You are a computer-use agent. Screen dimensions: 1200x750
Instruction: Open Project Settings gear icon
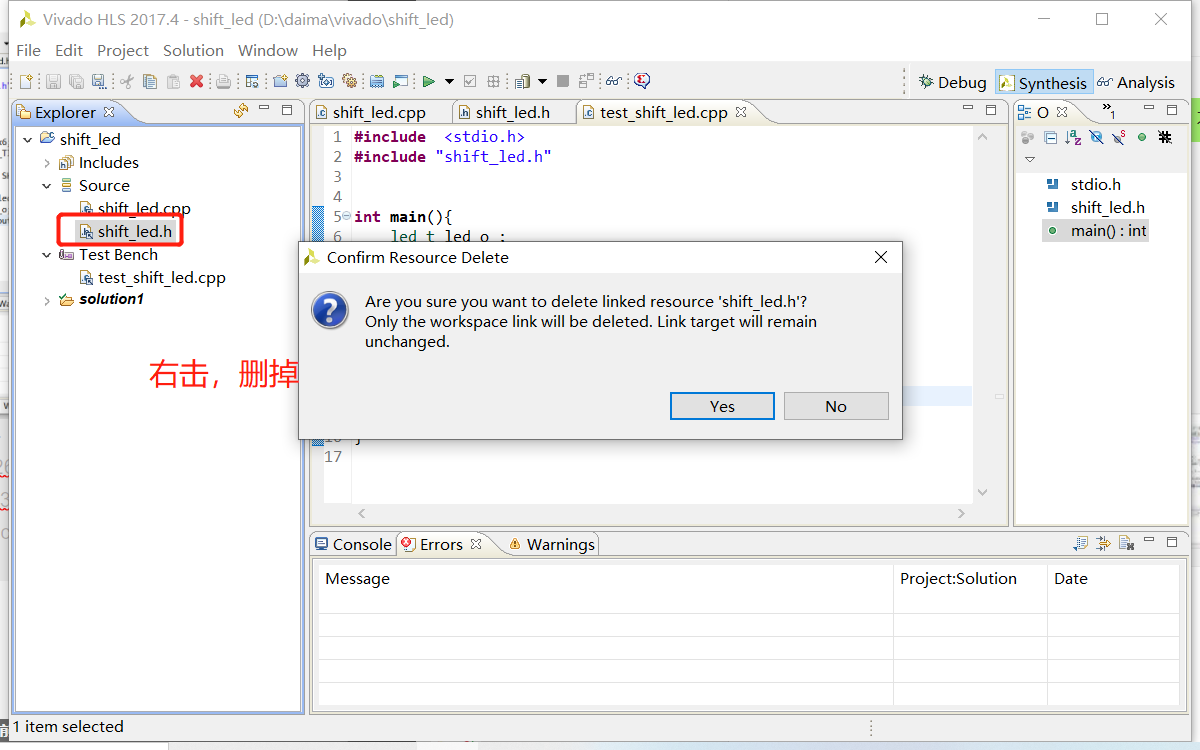tap(302, 81)
